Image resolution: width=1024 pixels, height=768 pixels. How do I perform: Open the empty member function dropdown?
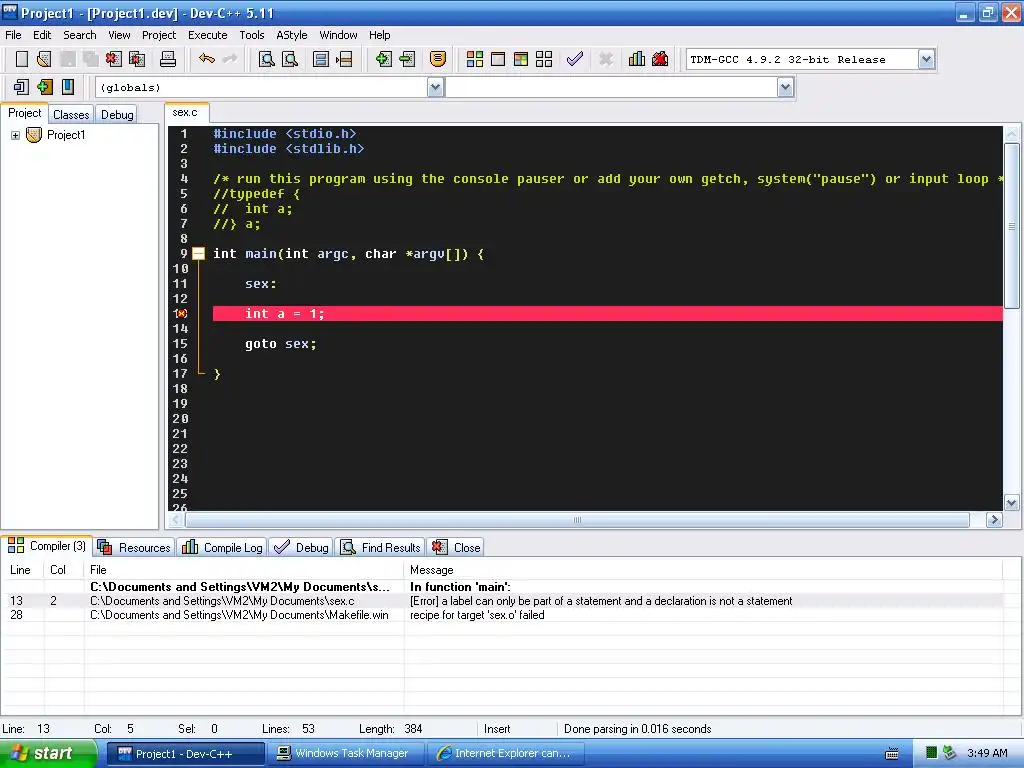[786, 88]
